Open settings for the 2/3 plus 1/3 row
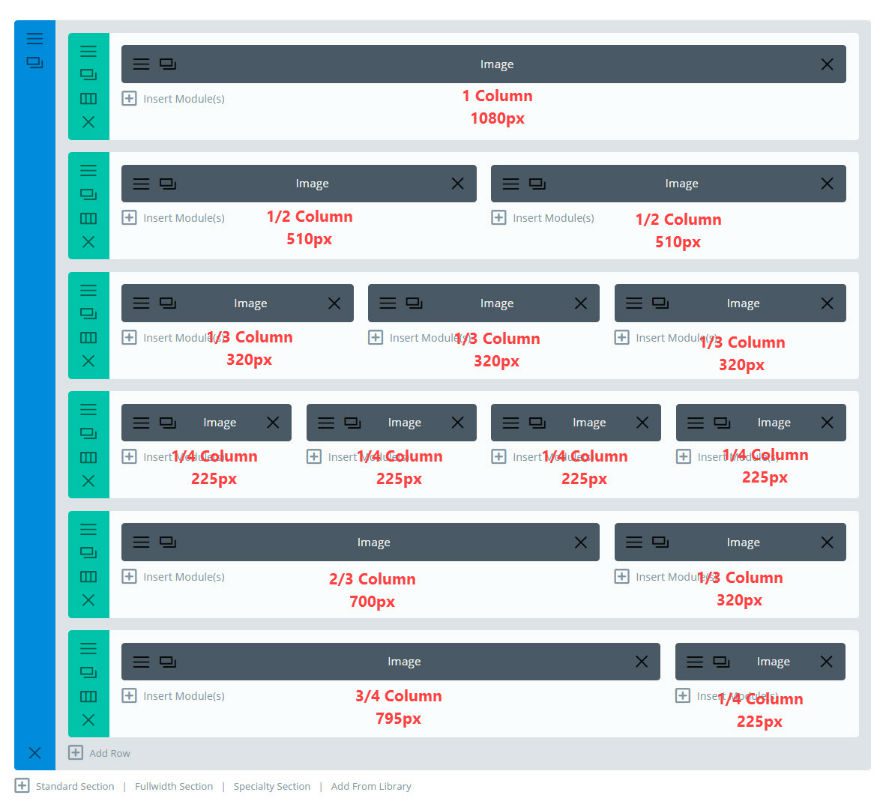Viewport: 880px width, 804px height. coord(88,529)
